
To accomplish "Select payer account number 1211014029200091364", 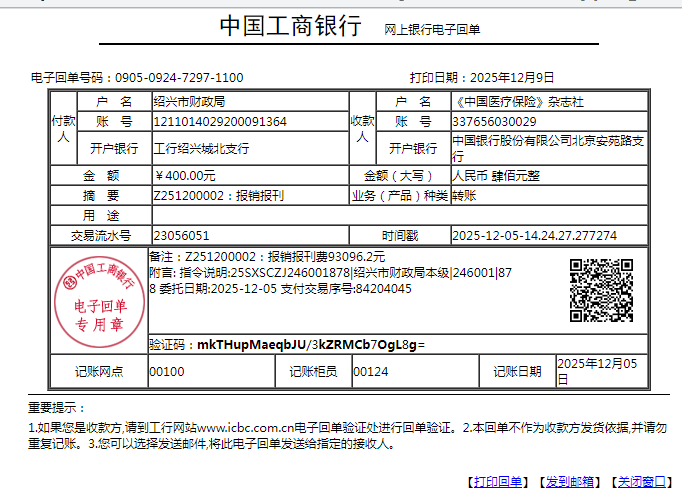I will 219,122.
